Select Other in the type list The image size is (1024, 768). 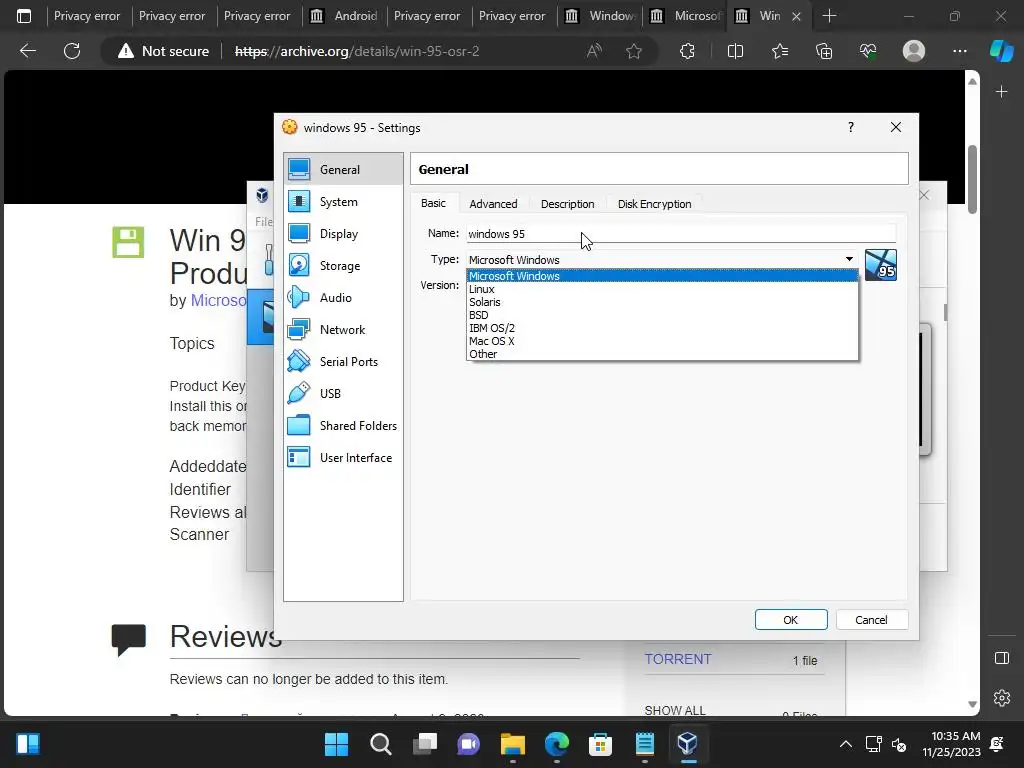coord(662,354)
